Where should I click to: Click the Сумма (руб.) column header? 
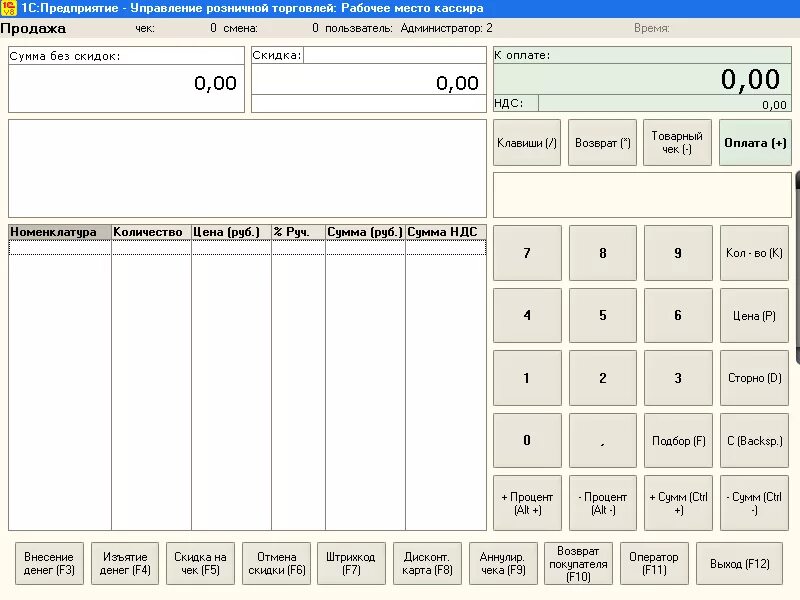(x=365, y=232)
